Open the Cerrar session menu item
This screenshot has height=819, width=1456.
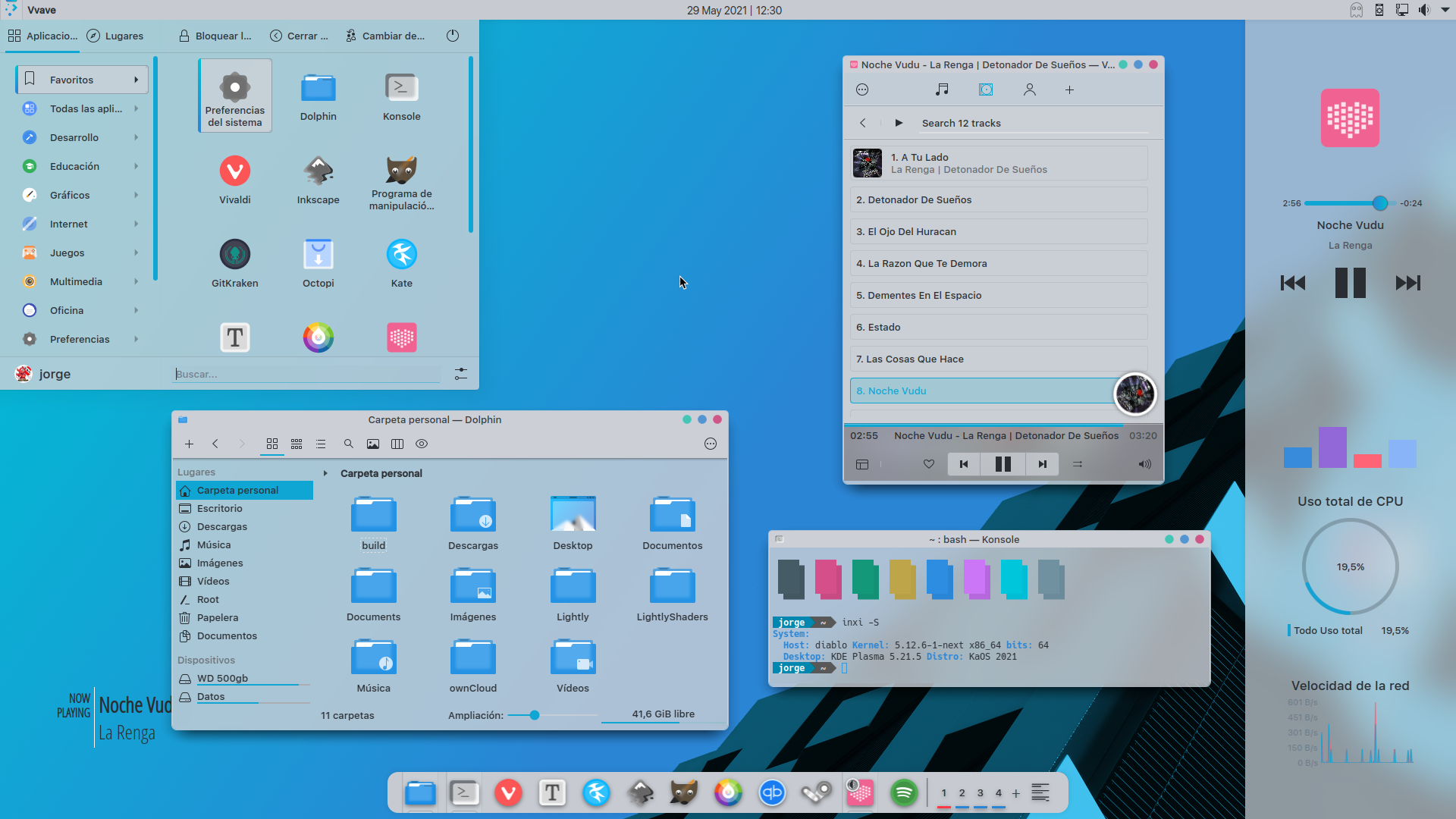pyautogui.click(x=299, y=36)
